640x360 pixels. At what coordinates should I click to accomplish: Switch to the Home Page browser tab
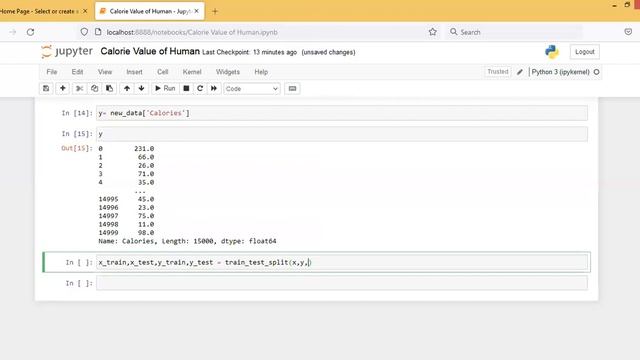(x=39, y=11)
